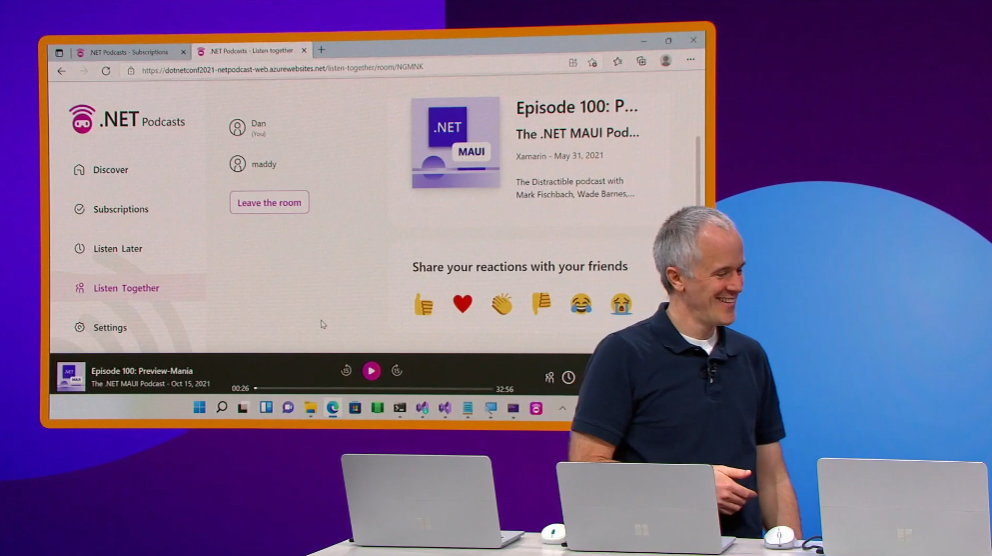The width and height of the screenshot is (992, 556).
Task: Click the player bar episode thumbnail
Action: pos(71,376)
